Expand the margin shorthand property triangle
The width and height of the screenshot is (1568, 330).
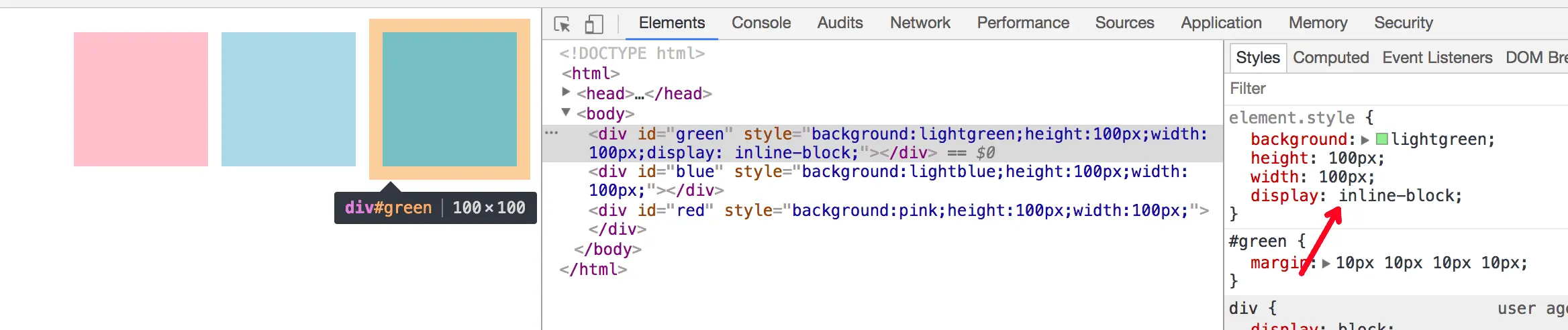[x=1326, y=263]
